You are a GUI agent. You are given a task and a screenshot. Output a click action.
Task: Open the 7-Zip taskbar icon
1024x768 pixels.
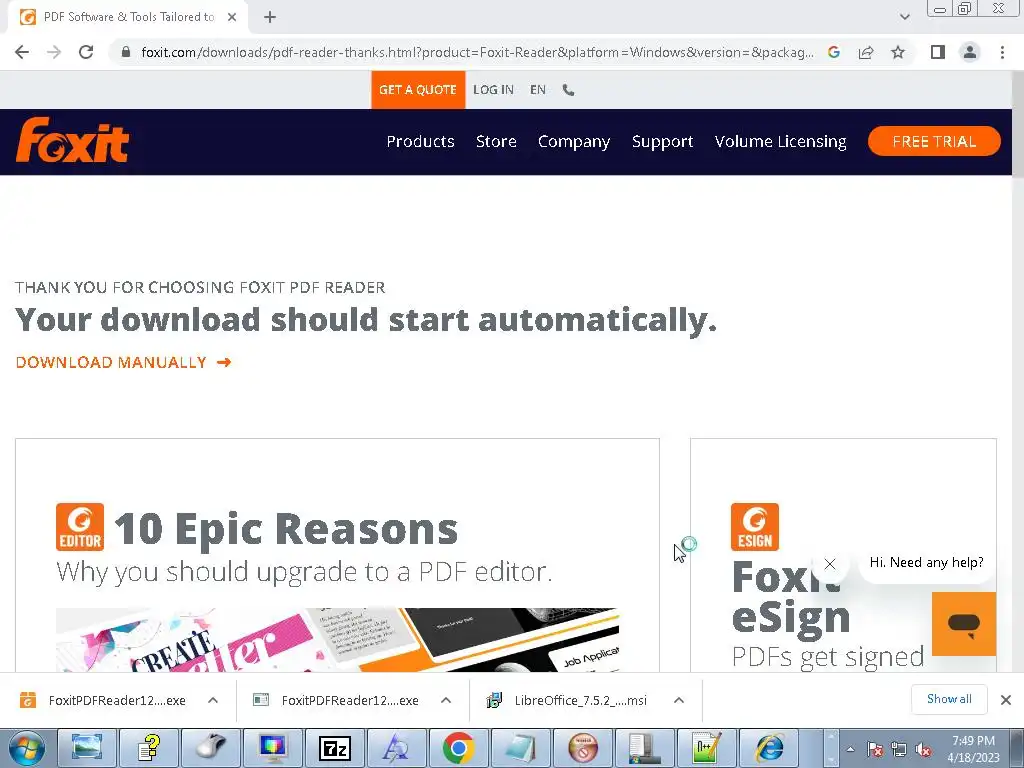pos(335,748)
